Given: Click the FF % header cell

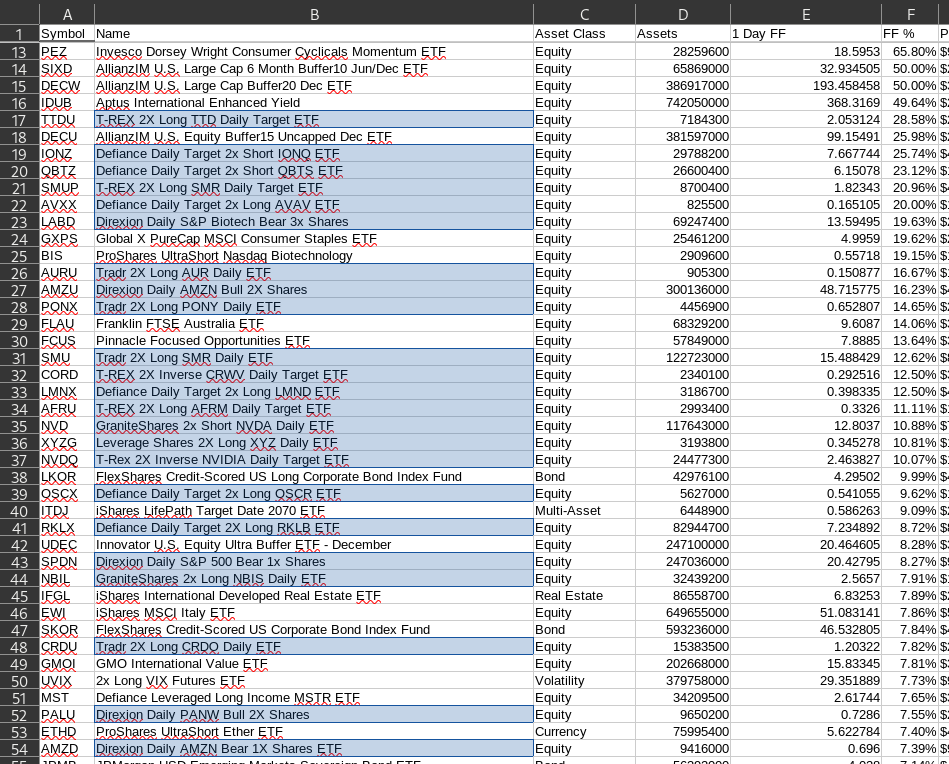Looking at the screenshot, I should pyautogui.click(x=910, y=34).
